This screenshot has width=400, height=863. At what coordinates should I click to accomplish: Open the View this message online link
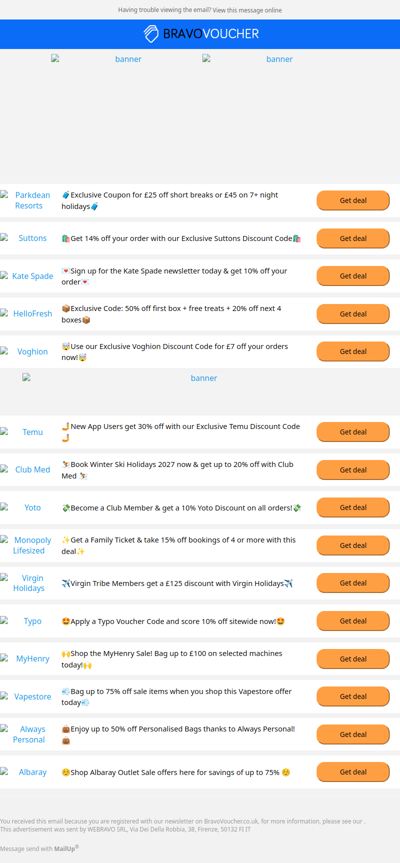coord(247,10)
